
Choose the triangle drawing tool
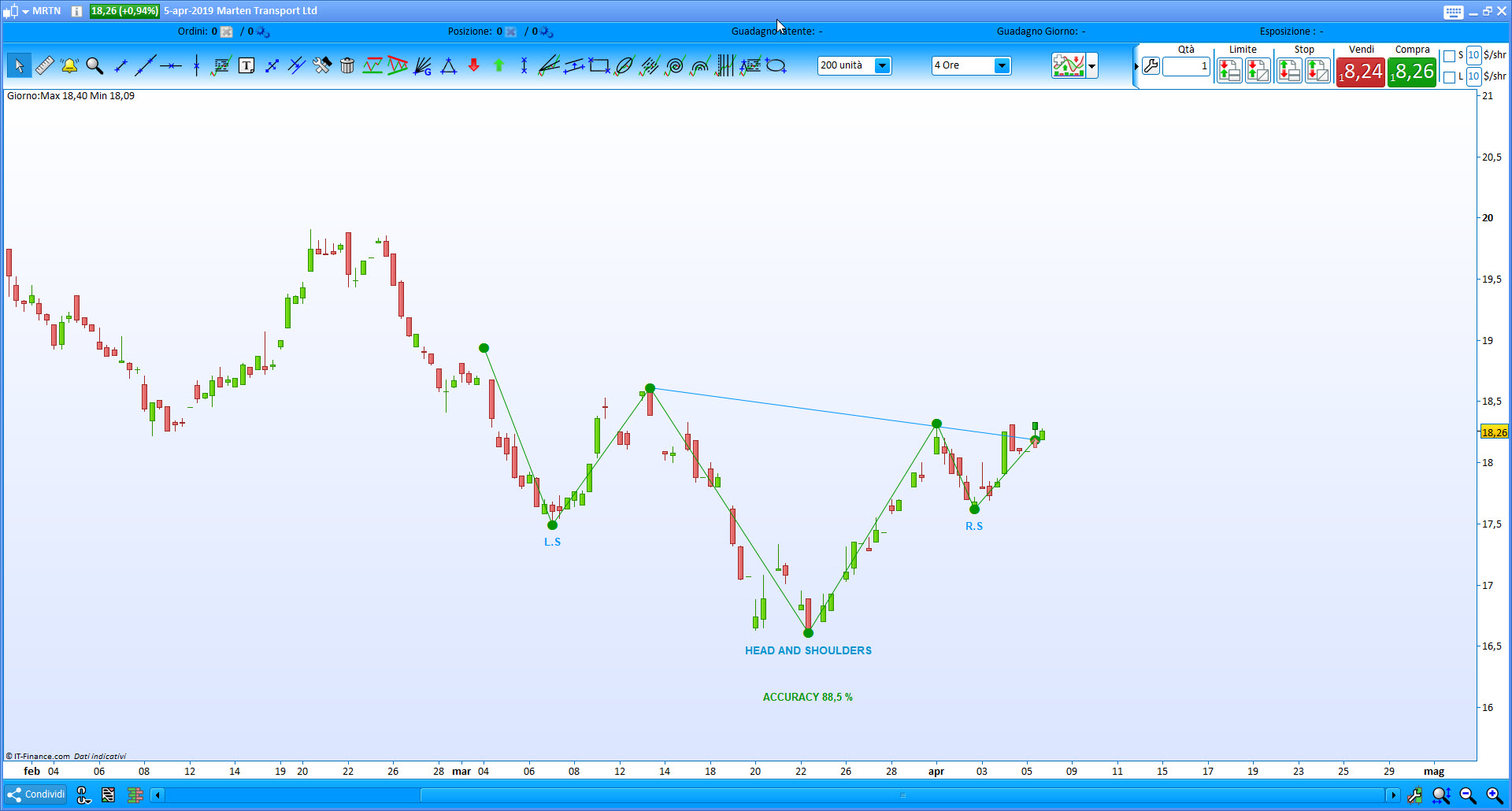tap(448, 65)
